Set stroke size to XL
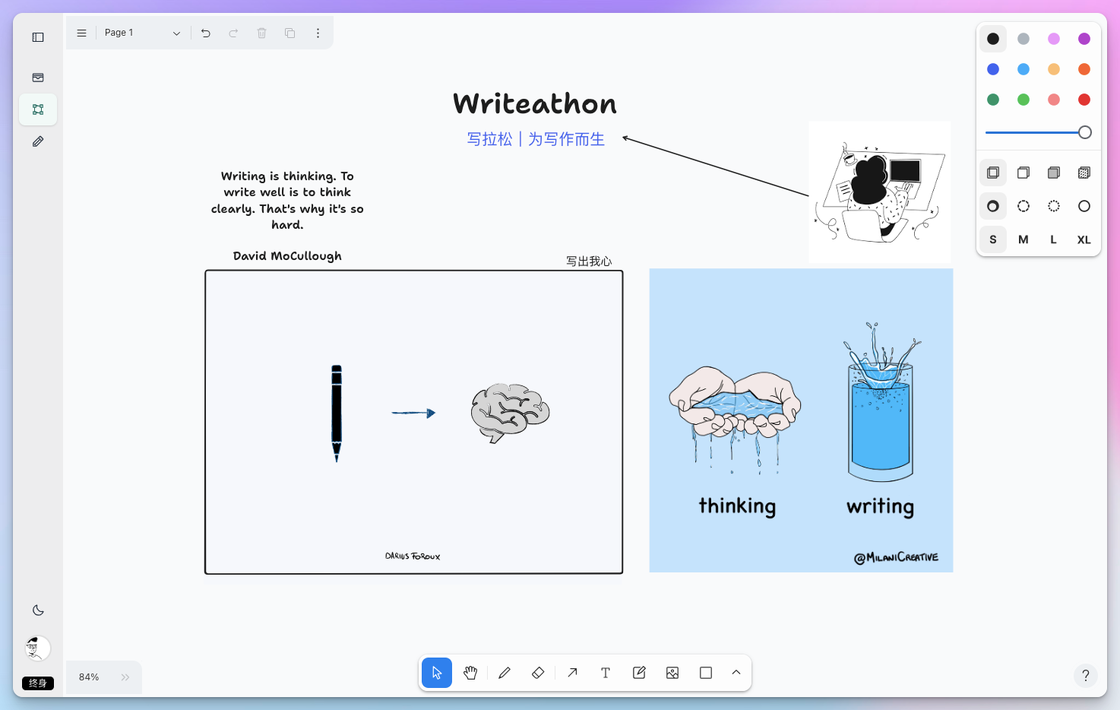Image resolution: width=1120 pixels, height=710 pixels. tap(1083, 239)
